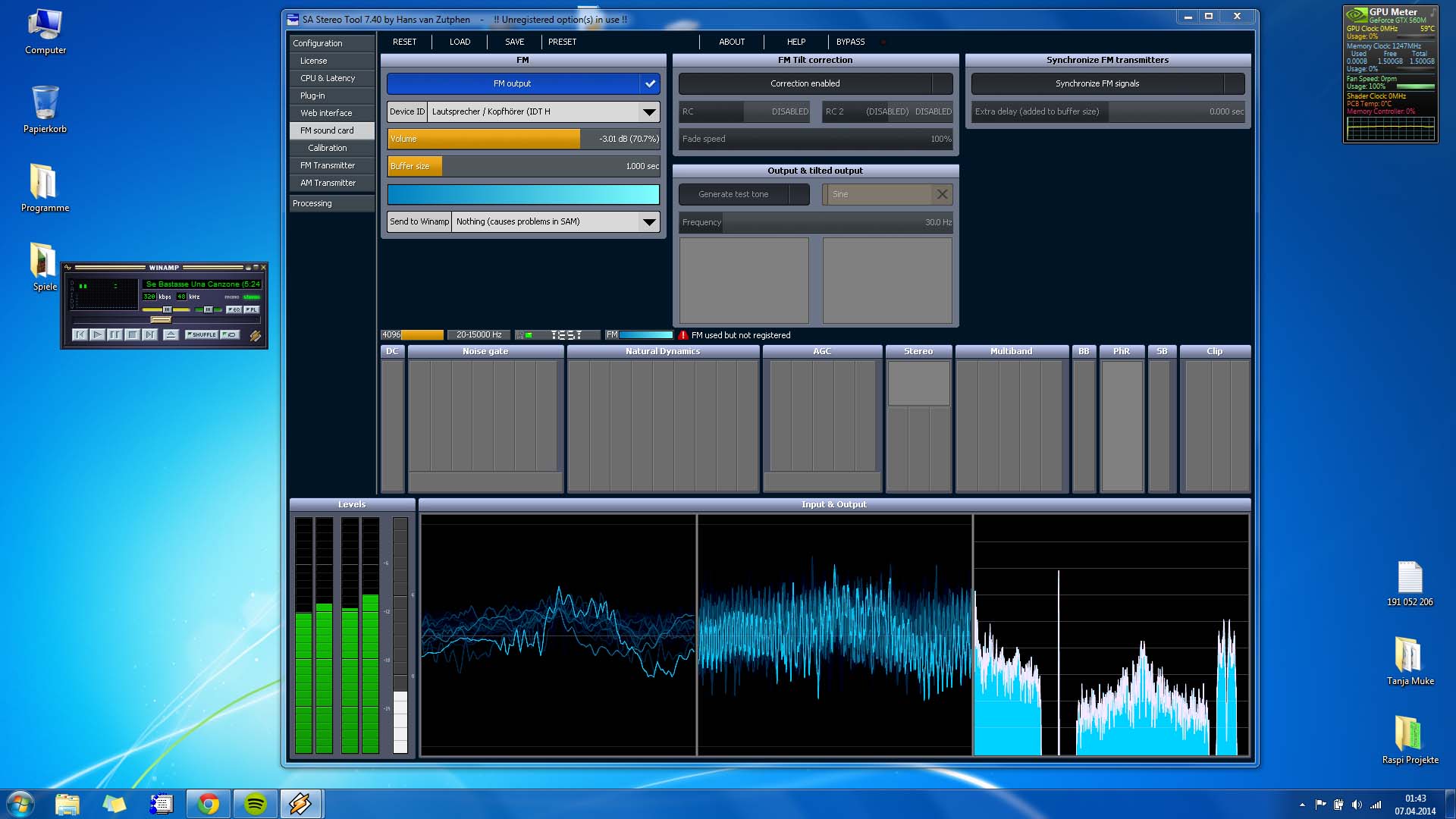
Task: Click the 4096 latency indicator
Action: (x=412, y=334)
